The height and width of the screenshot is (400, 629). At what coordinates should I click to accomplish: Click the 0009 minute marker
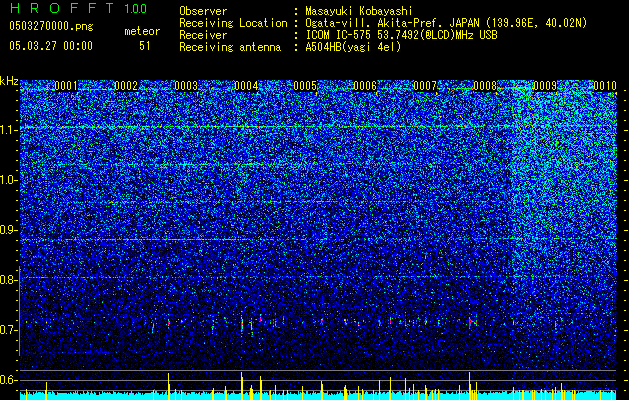tap(545, 86)
